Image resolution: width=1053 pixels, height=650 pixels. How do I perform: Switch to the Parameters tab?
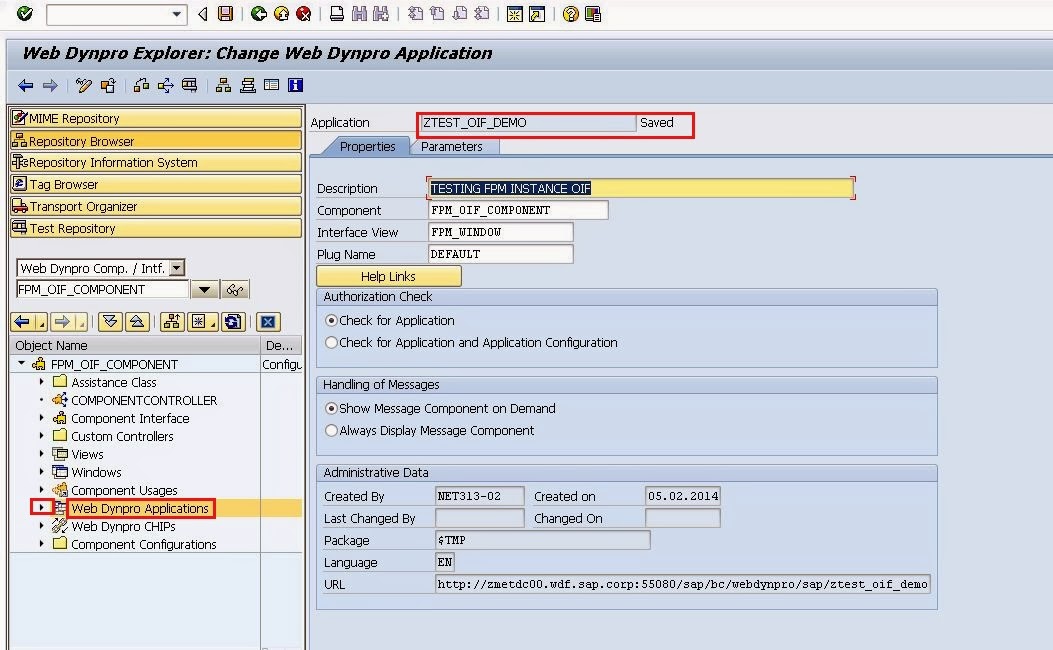tap(451, 147)
